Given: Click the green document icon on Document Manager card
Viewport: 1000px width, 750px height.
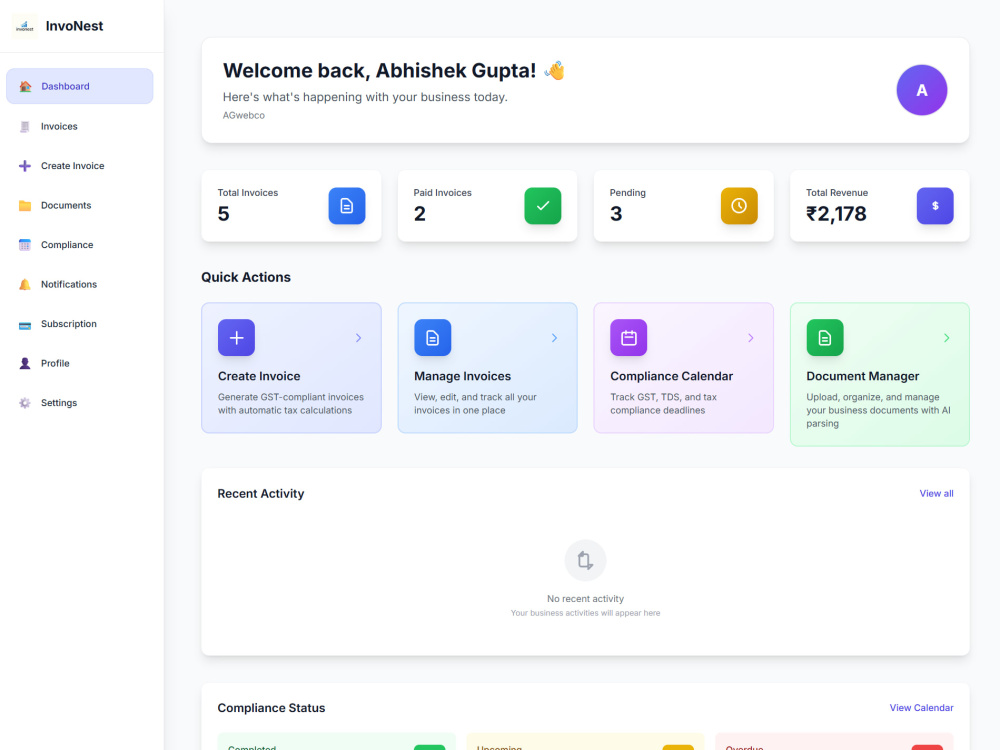Looking at the screenshot, I should tap(825, 337).
